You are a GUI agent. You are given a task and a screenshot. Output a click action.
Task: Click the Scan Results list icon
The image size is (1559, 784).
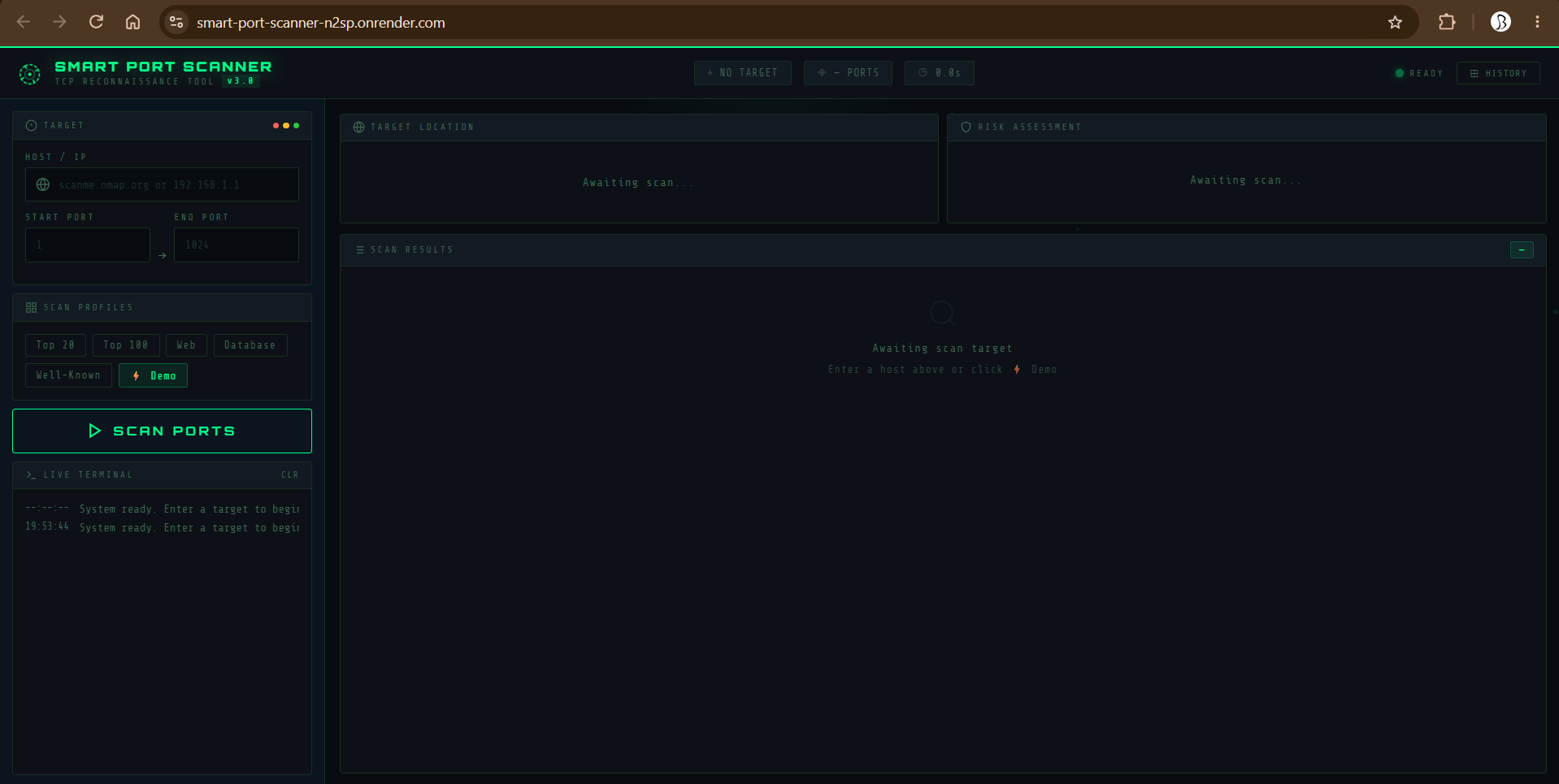click(x=360, y=249)
